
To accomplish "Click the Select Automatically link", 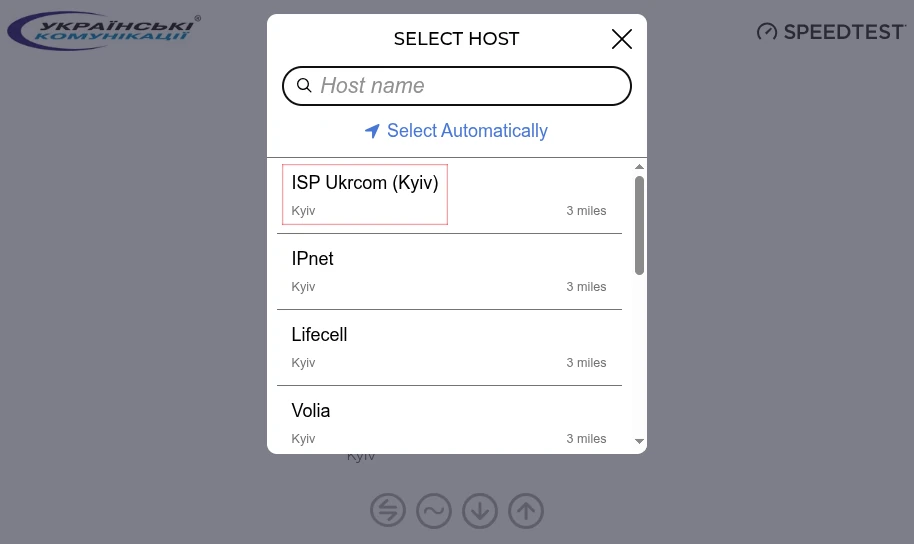I will pos(467,131).
